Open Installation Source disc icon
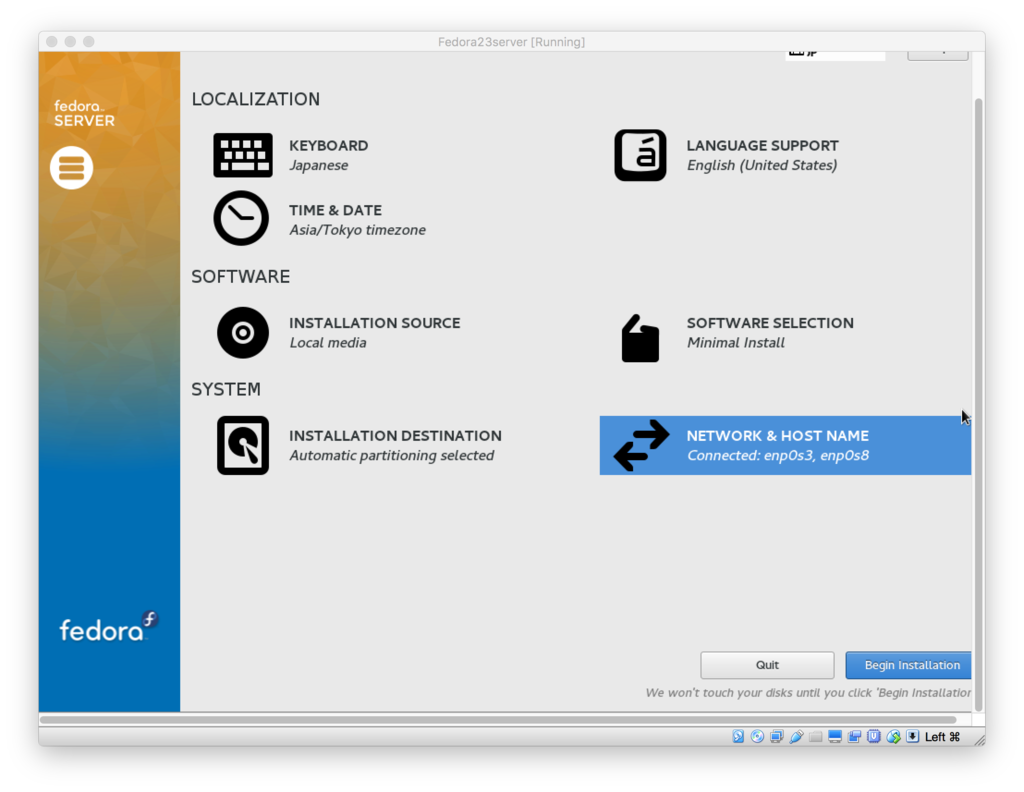Screen dimensions: 1024x792 tap(242, 332)
